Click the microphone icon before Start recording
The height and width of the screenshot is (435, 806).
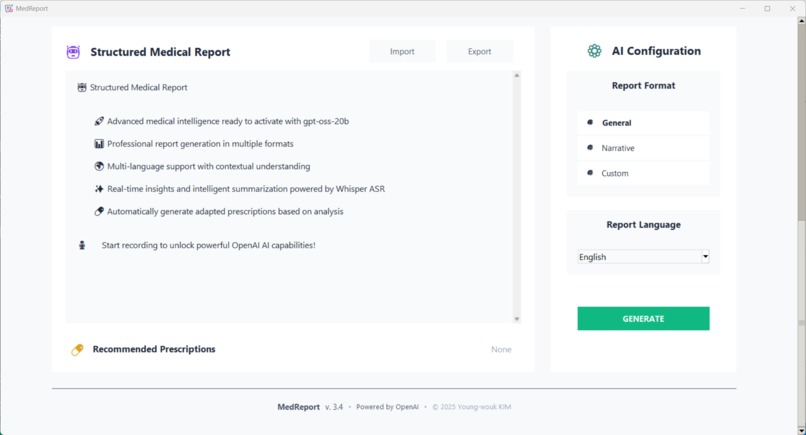point(82,245)
